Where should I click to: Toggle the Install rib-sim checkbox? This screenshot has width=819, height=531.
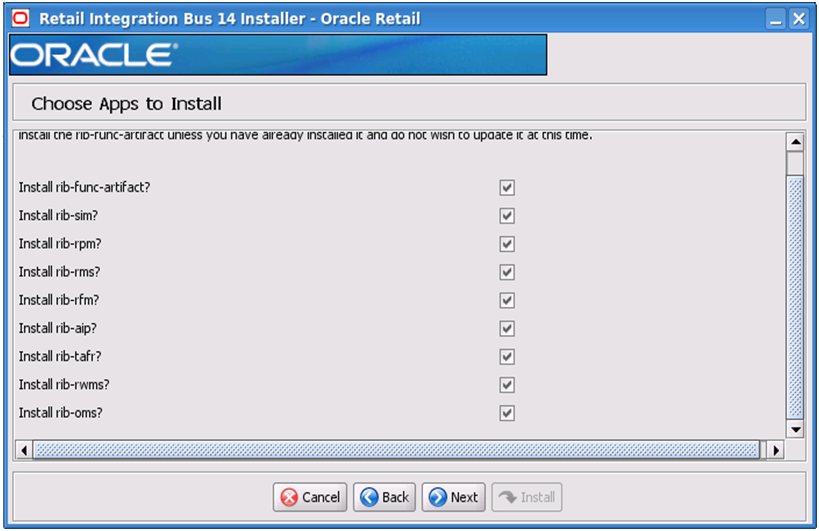coord(507,216)
